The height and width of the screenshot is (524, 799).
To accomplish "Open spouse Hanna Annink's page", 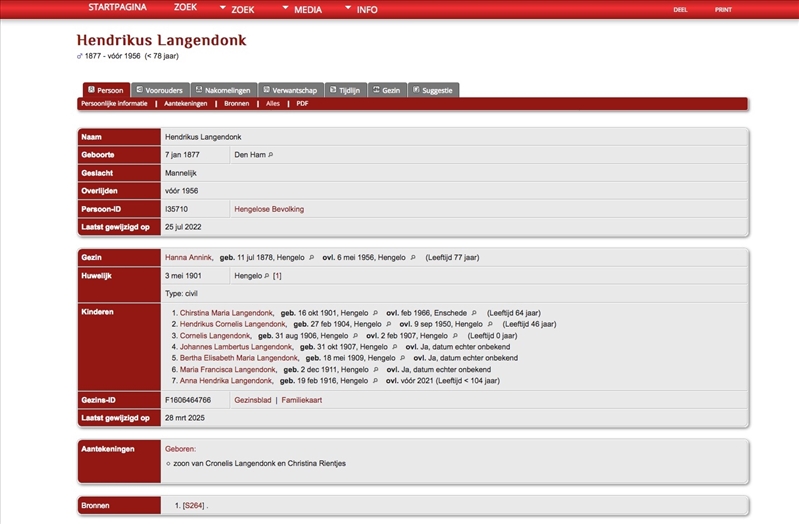I will pyautogui.click(x=188, y=257).
